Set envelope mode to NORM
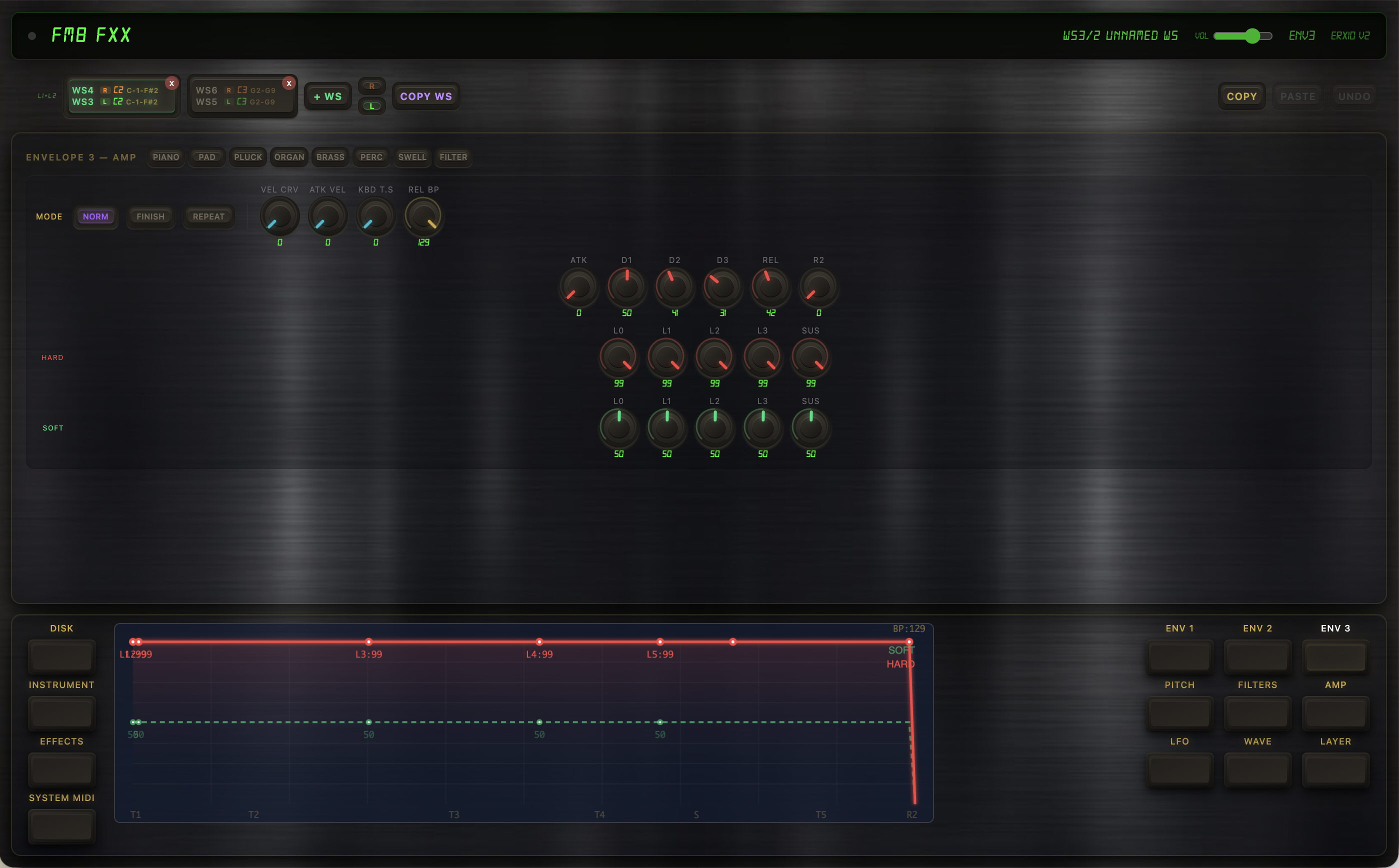 (95, 216)
